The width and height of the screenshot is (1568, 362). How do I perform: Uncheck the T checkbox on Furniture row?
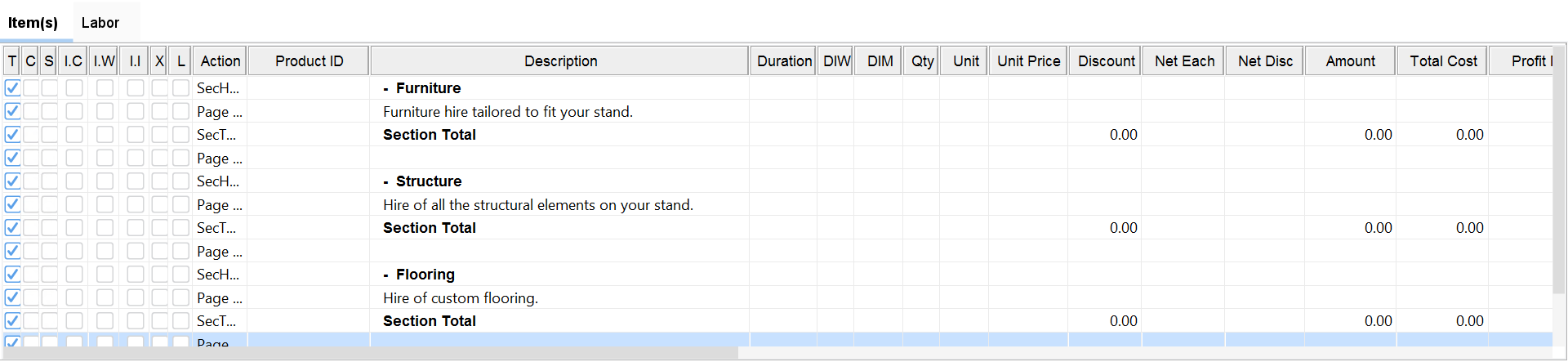(12, 88)
